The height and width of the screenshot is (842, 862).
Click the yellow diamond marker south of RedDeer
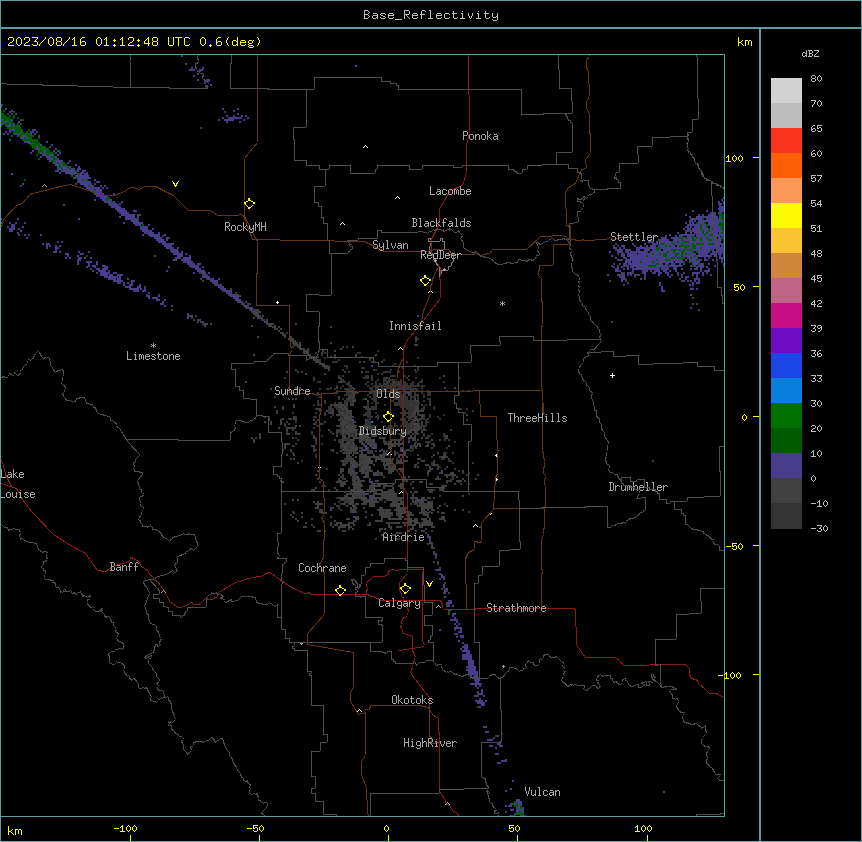pyautogui.click(x=425, y=281)
